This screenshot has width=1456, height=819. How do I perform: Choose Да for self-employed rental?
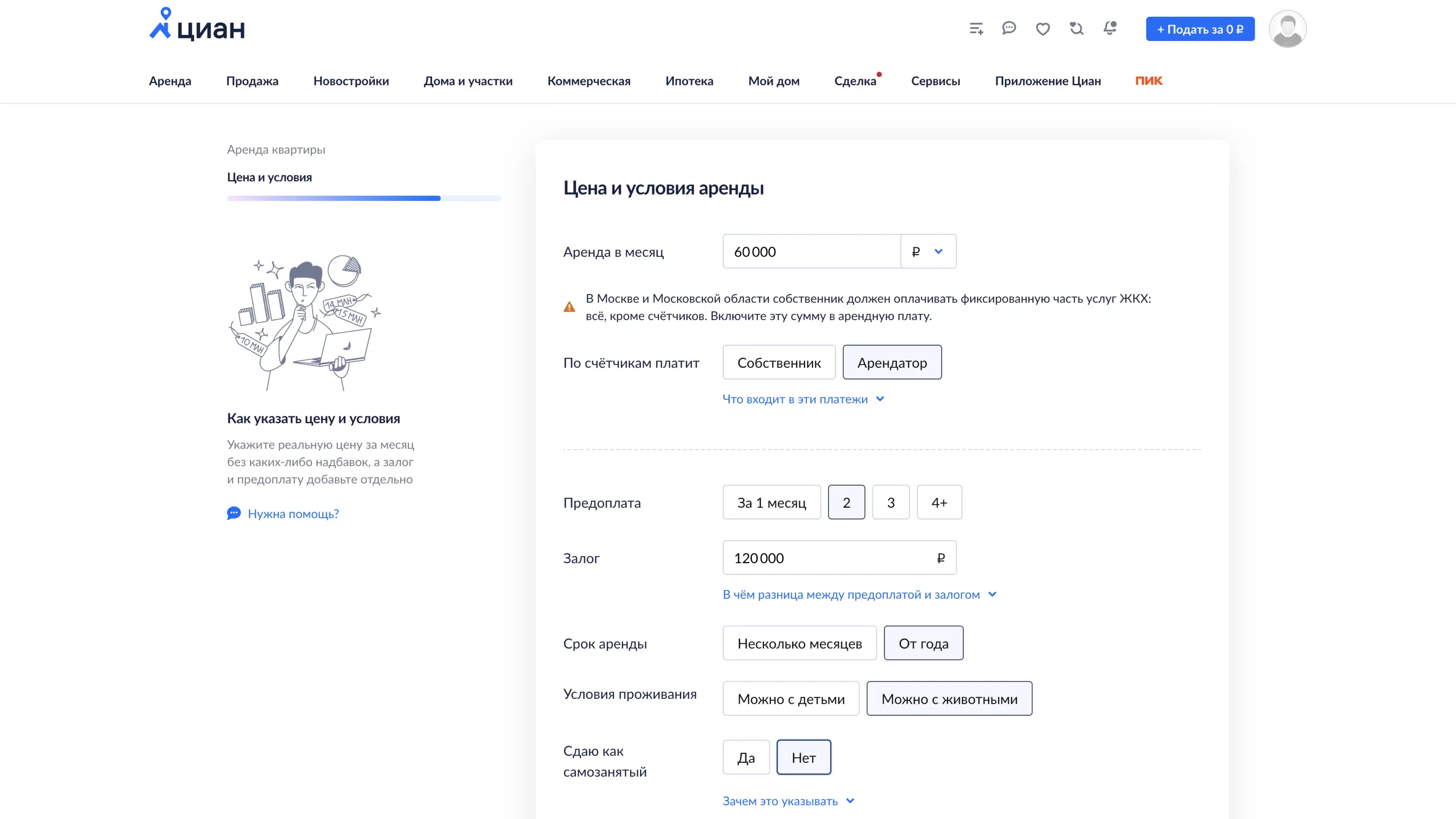[x=745, y=758]
